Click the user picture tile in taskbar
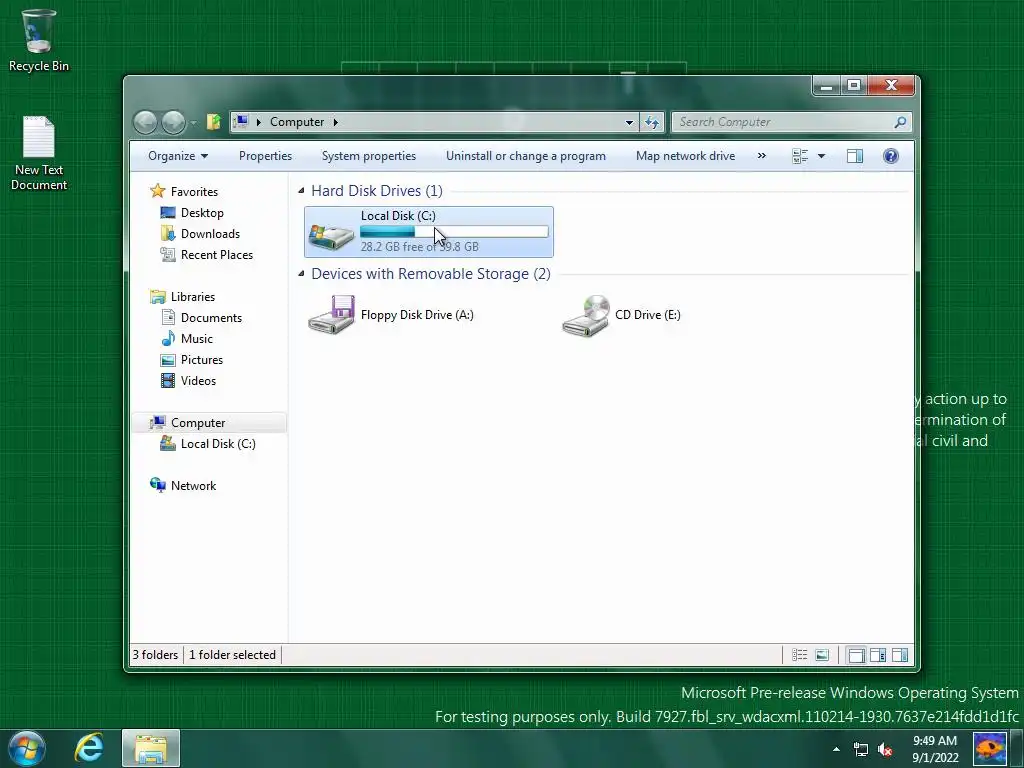Viewport: 1024px width, 768px height. point(989,748)
